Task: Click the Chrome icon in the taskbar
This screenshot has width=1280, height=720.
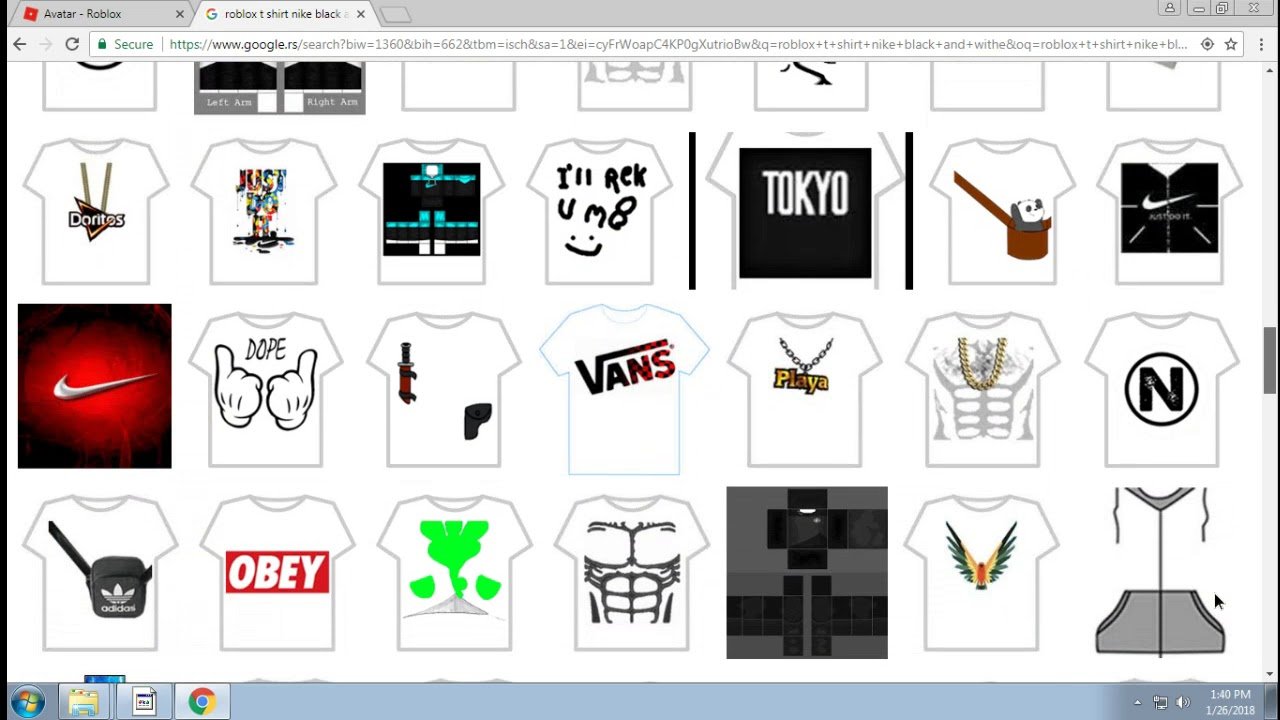Action: click(x=202, y=702)
